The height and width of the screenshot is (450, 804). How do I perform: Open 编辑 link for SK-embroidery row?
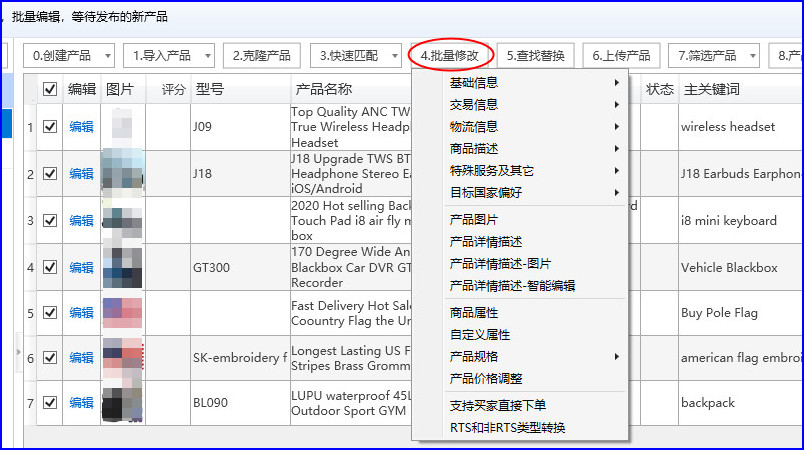point(82,358)
